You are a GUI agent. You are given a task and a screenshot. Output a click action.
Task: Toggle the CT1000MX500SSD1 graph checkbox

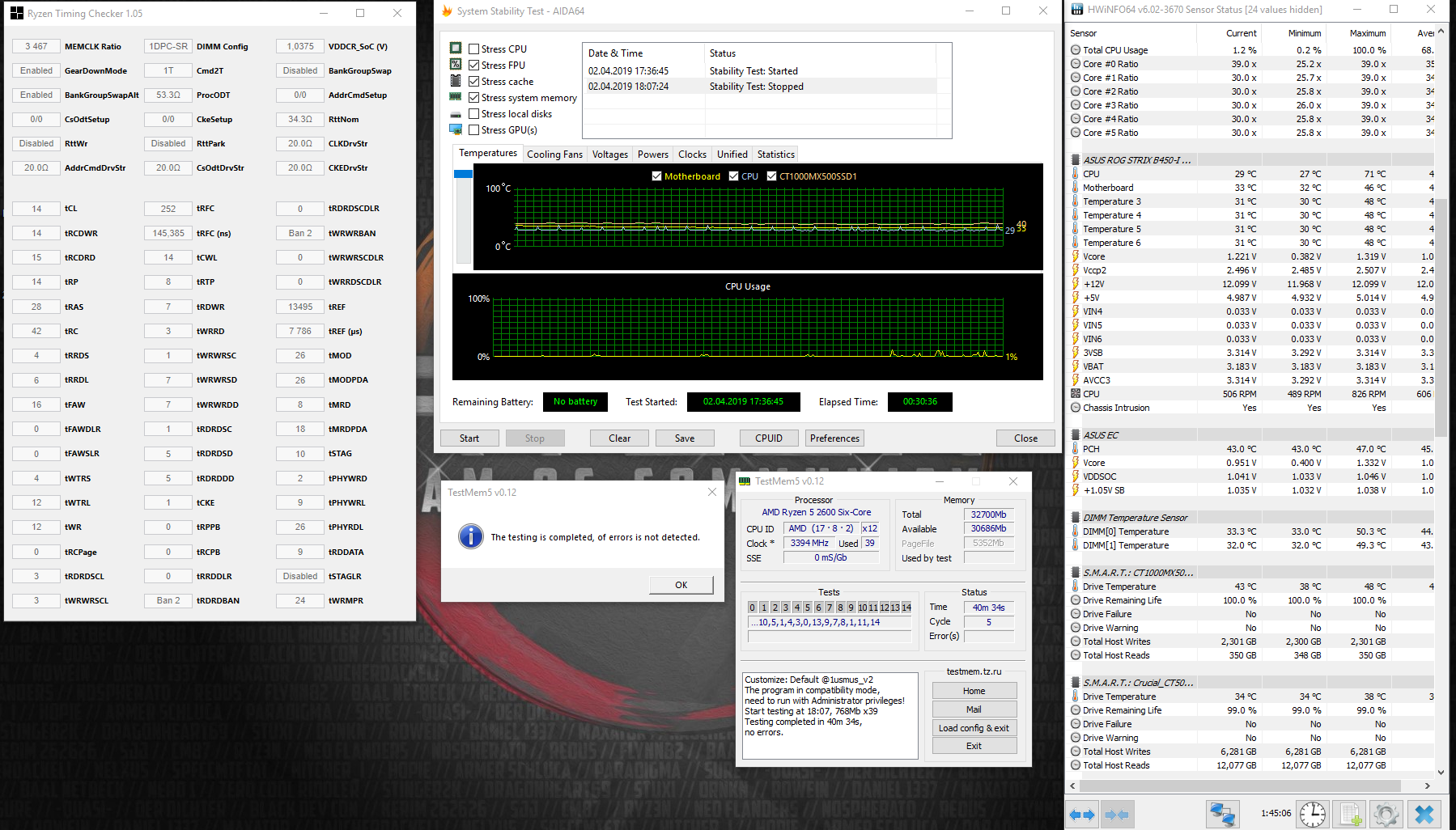[772, 176]
